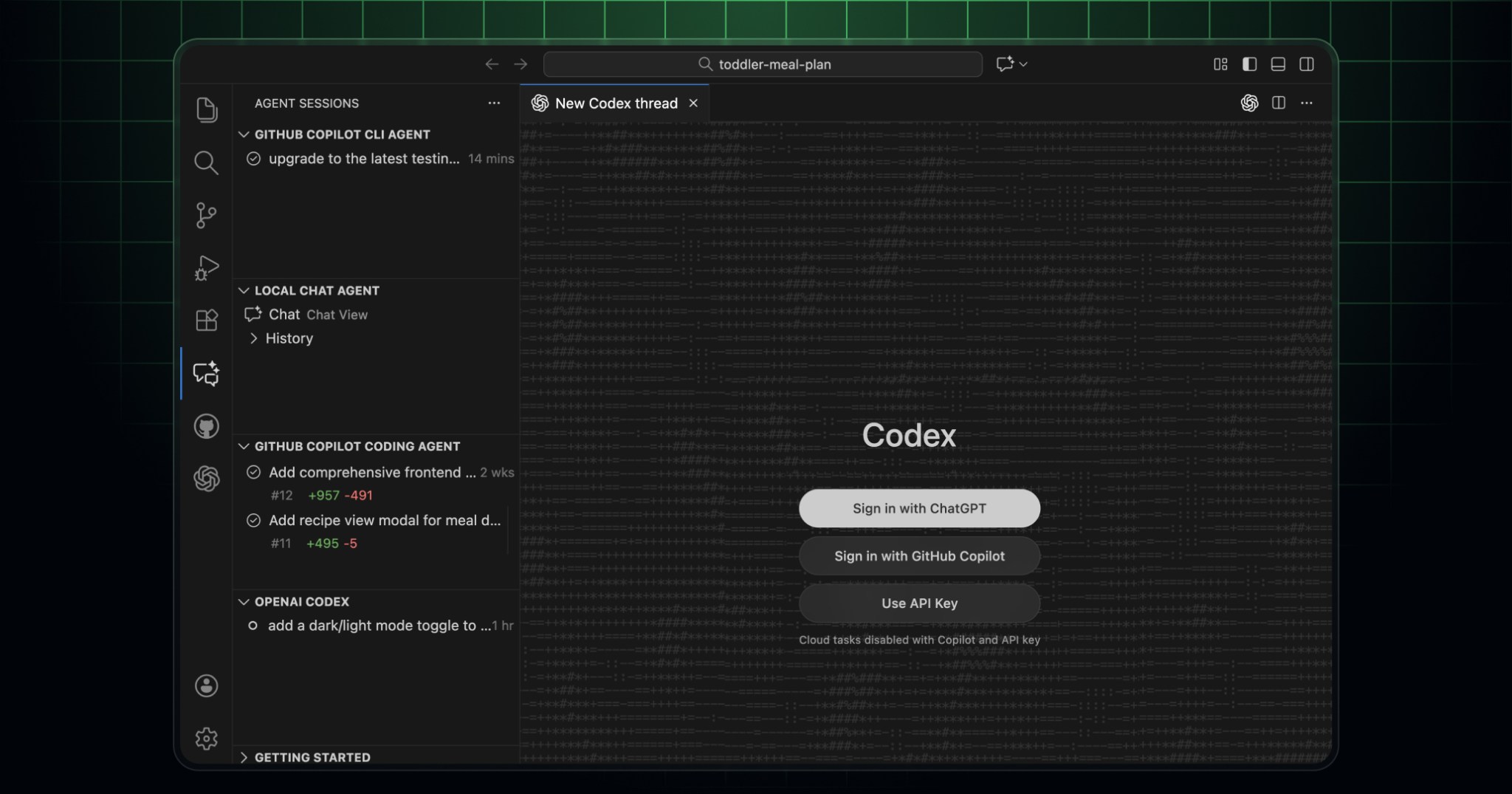The width and height of the screenshot is (1512, 794).
Task: Click the ChatGPT icon in the editor toolbar
Action: point(1249,103)
